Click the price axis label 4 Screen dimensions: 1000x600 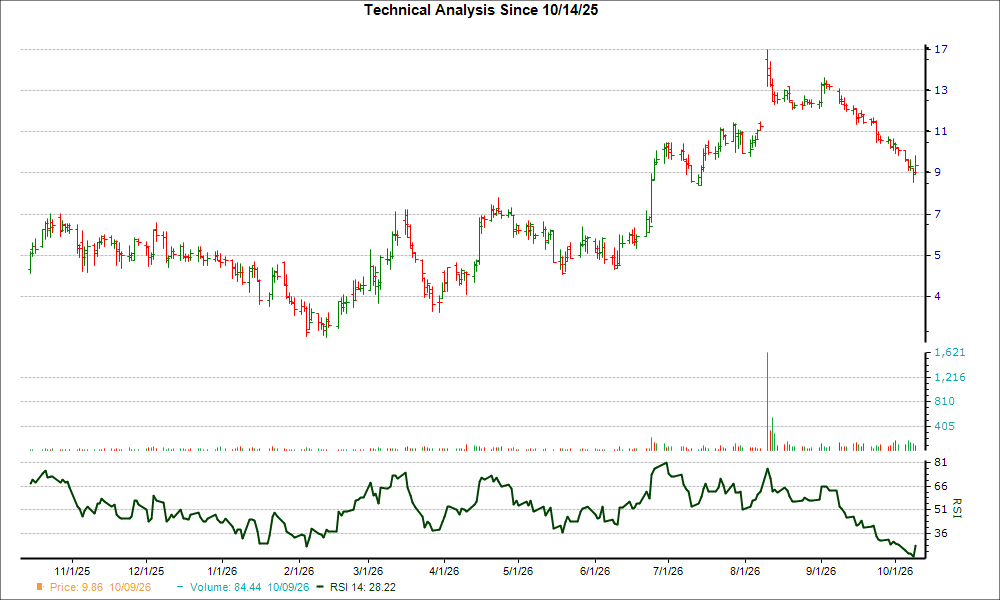point(938,296)
